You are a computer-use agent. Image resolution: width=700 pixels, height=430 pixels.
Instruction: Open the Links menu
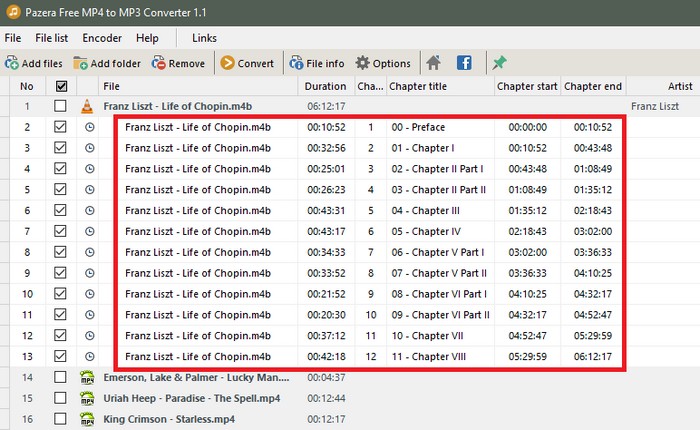click(204, 38)
